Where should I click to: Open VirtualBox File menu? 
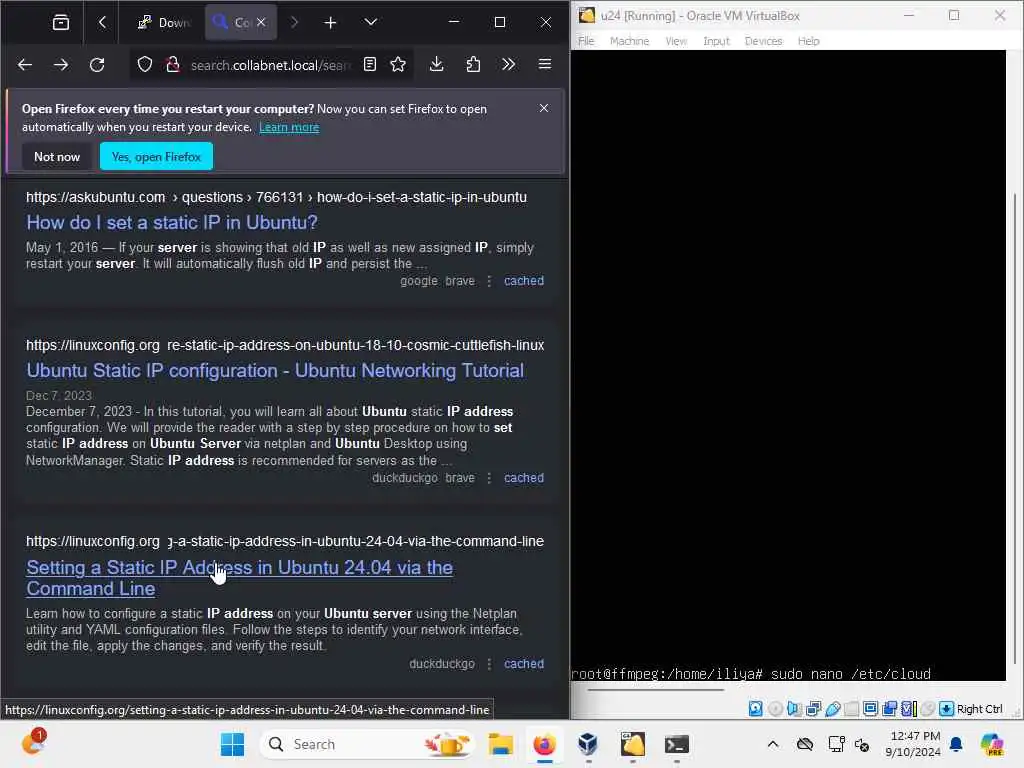(586, 41)
